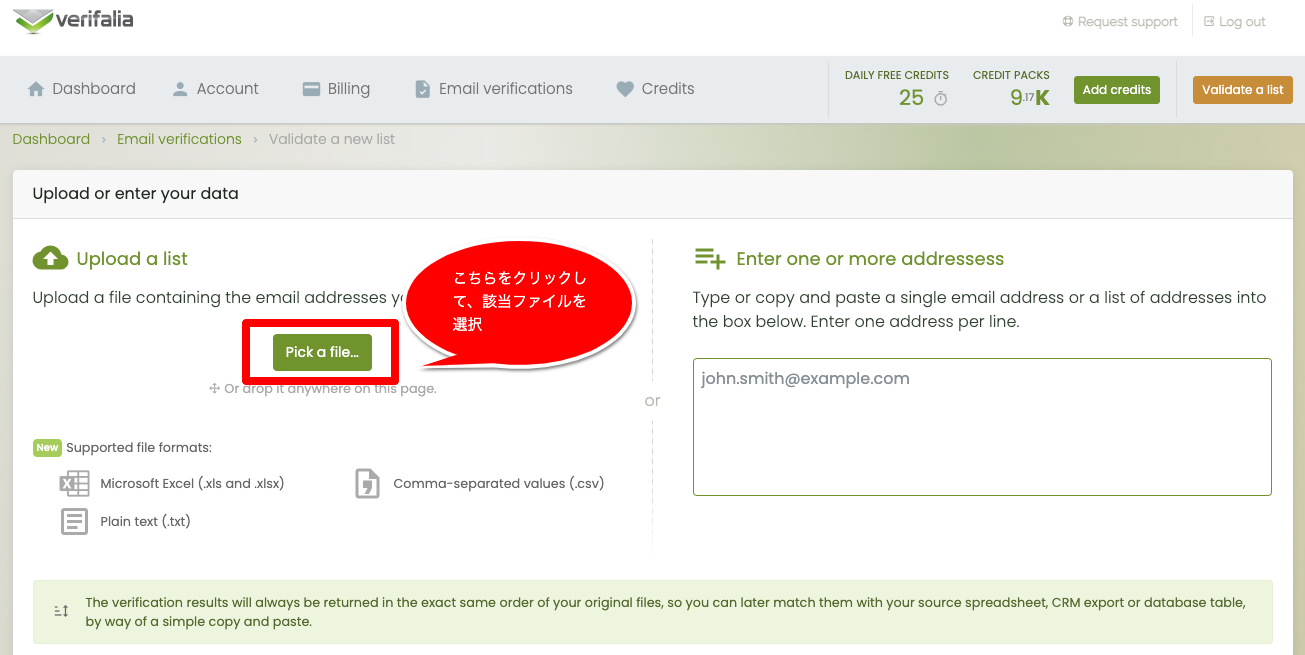Click the Dashboard home icon
The width and height of the screenshot is (1305, 655).
[36, 89]
